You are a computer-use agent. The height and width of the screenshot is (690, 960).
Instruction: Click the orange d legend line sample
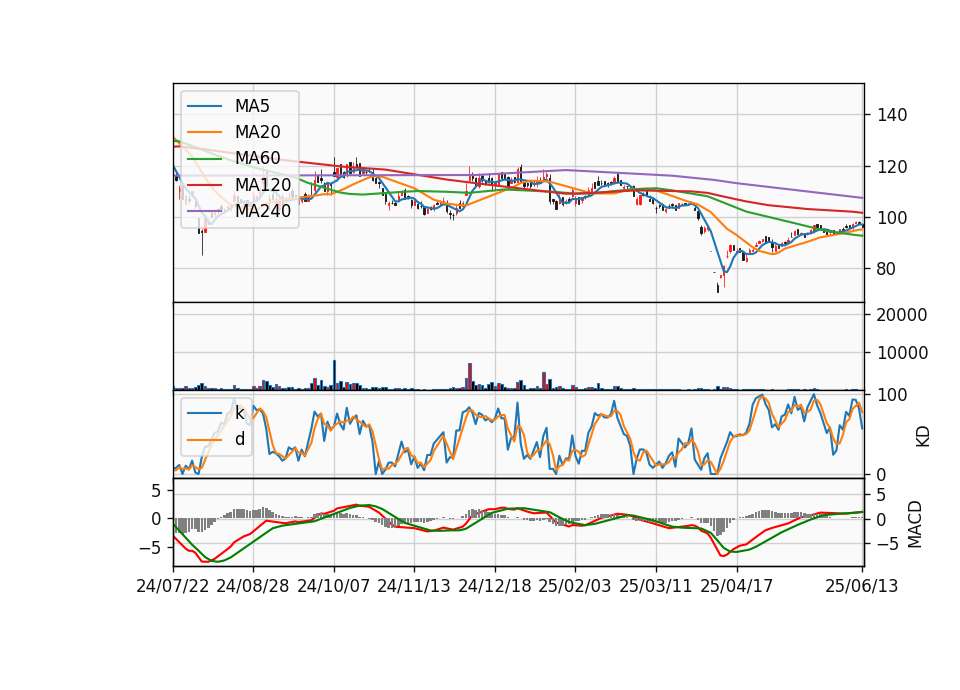(x=204, y=440)
